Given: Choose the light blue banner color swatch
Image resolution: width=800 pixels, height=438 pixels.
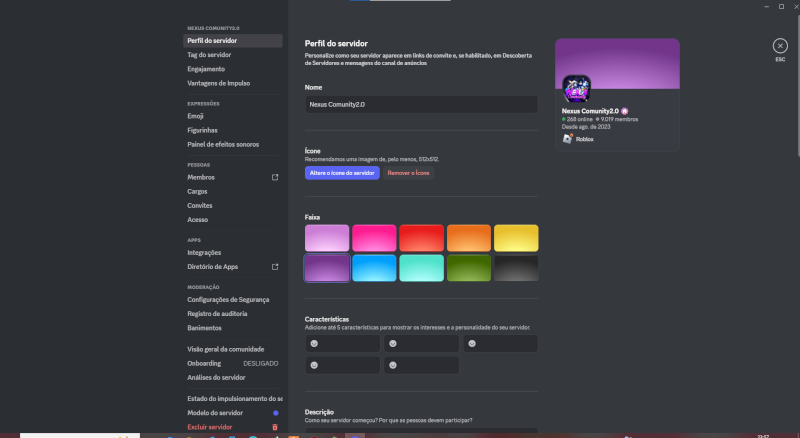Looking at the screenshot, I should click(374, 268).
